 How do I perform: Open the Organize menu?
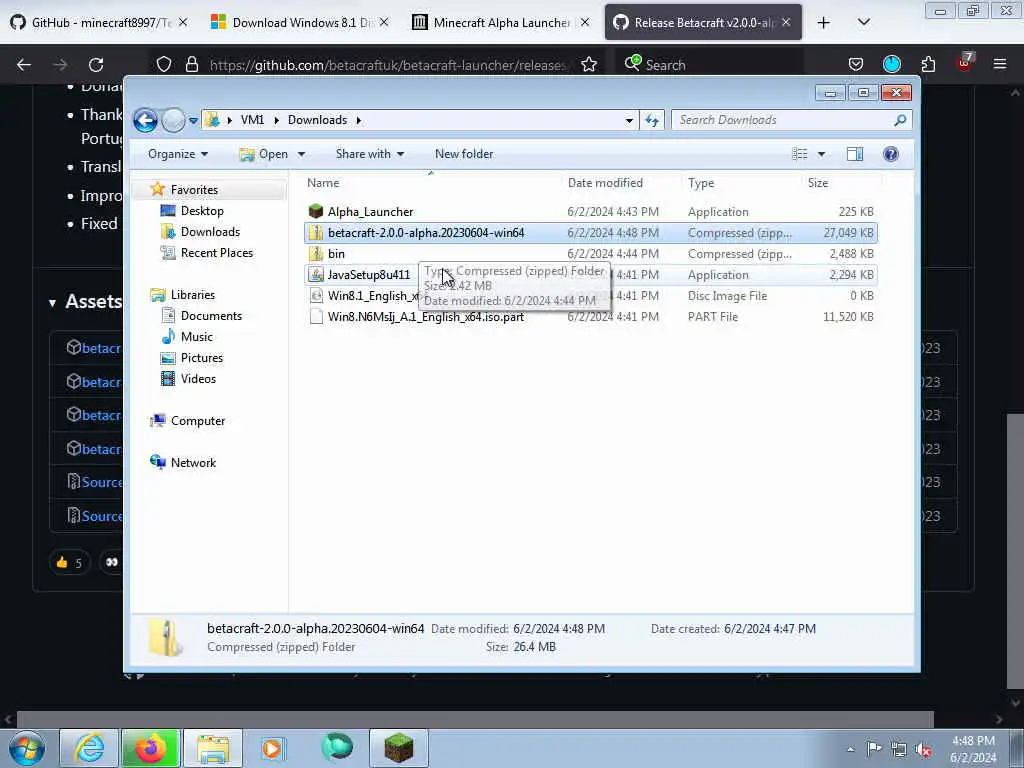coord(178,154)
